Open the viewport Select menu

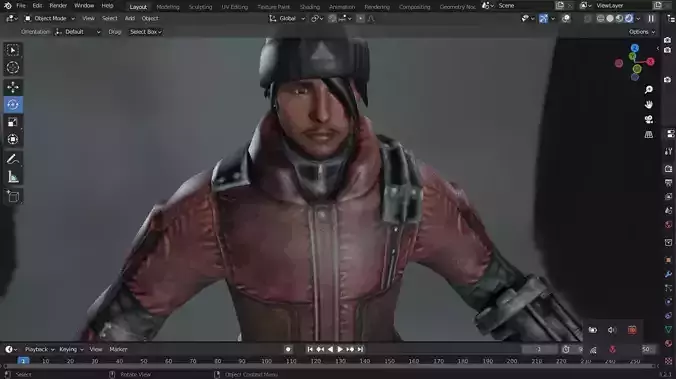(110, 19)
